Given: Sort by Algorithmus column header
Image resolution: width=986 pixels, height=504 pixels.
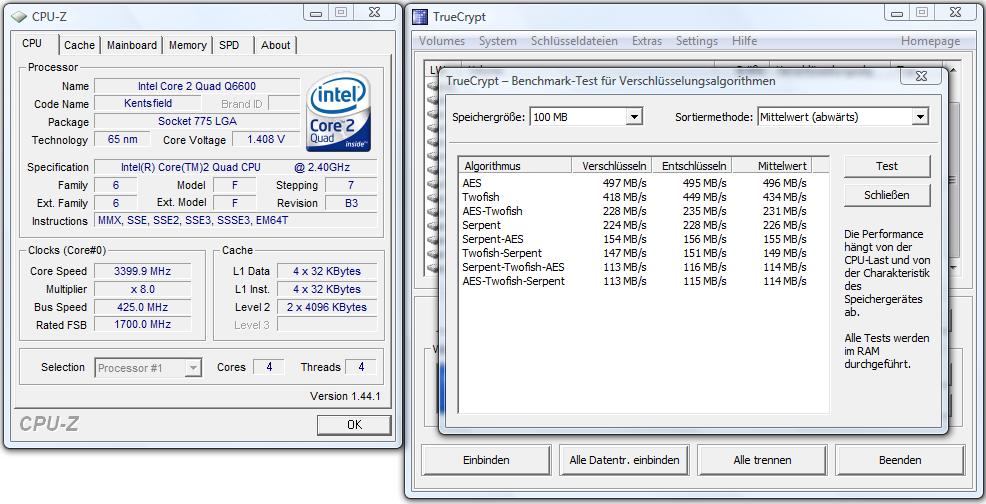Looking at the screenshot, I should click(515, 165).
